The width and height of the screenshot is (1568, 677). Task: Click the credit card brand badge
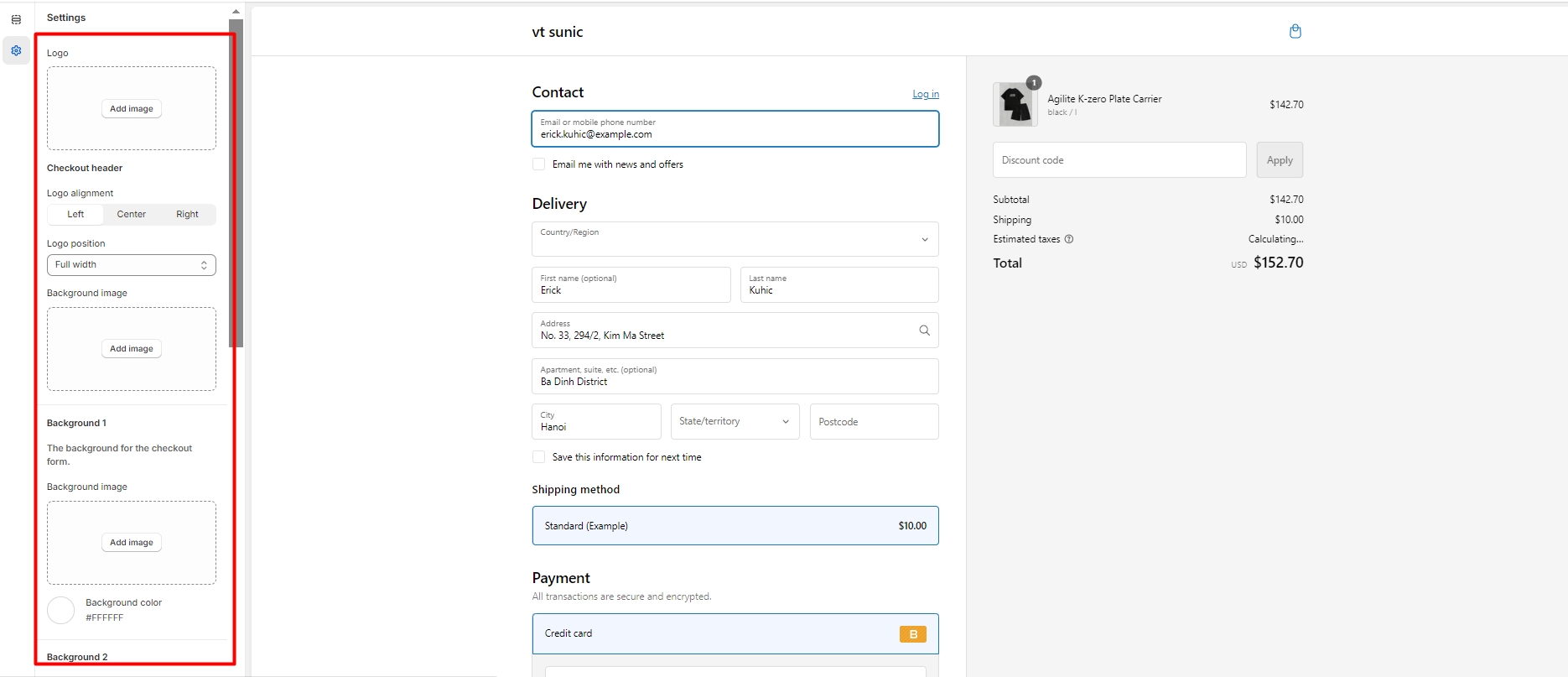pyautogui.click(x=912, y=634)
